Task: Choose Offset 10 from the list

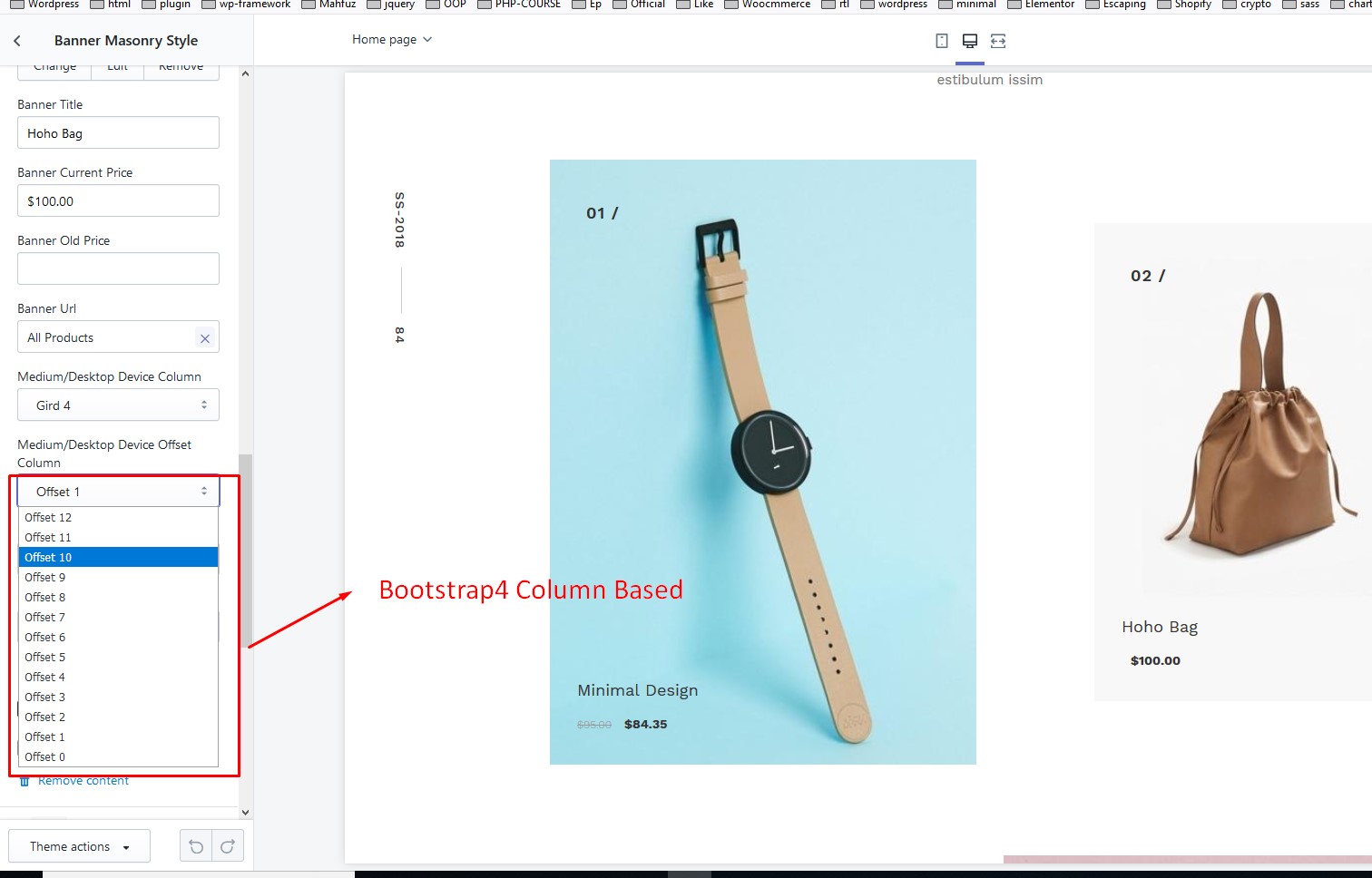Action: [x=118, y=557]
